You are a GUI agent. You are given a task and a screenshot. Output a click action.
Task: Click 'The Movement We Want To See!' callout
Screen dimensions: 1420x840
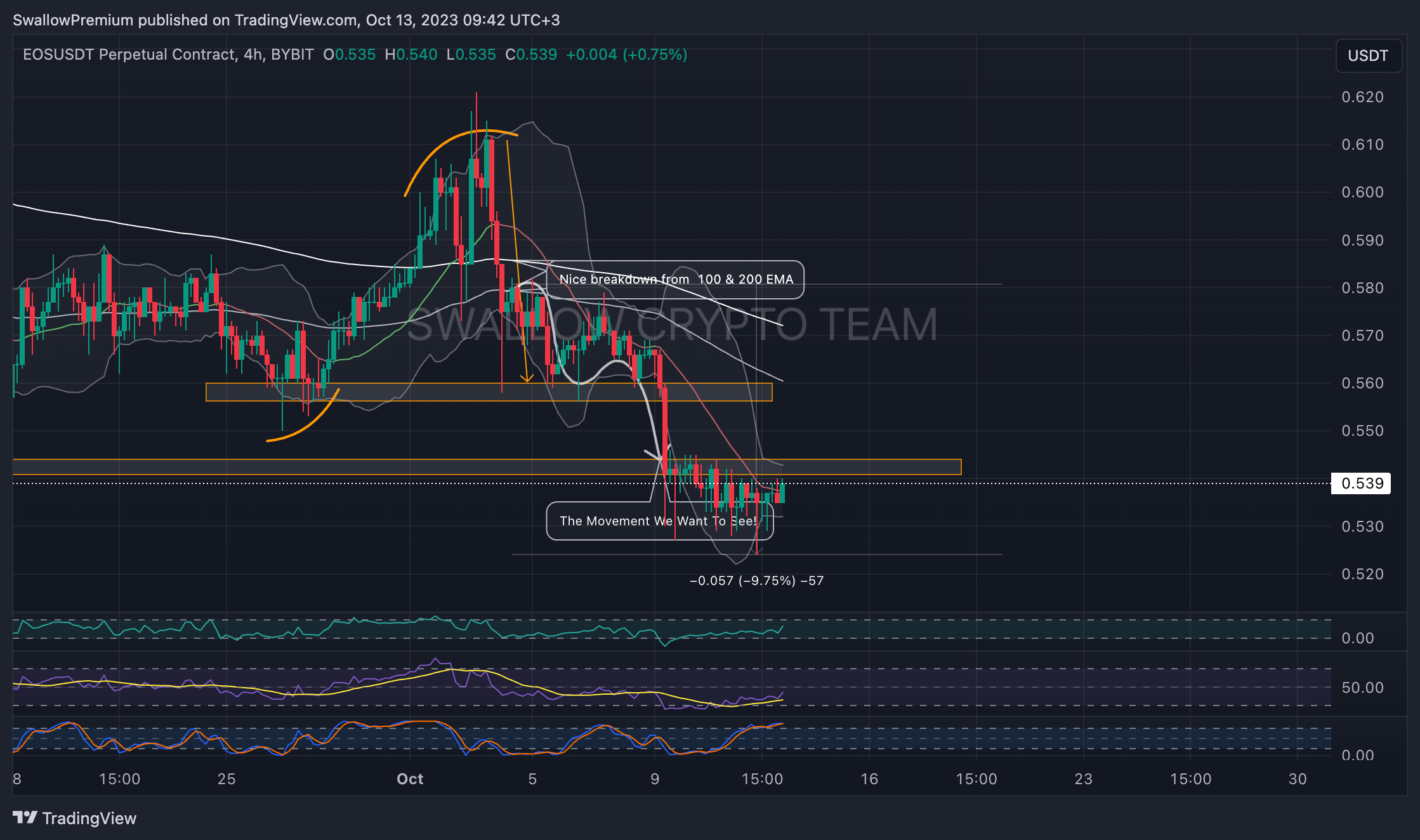click(659, 521)
